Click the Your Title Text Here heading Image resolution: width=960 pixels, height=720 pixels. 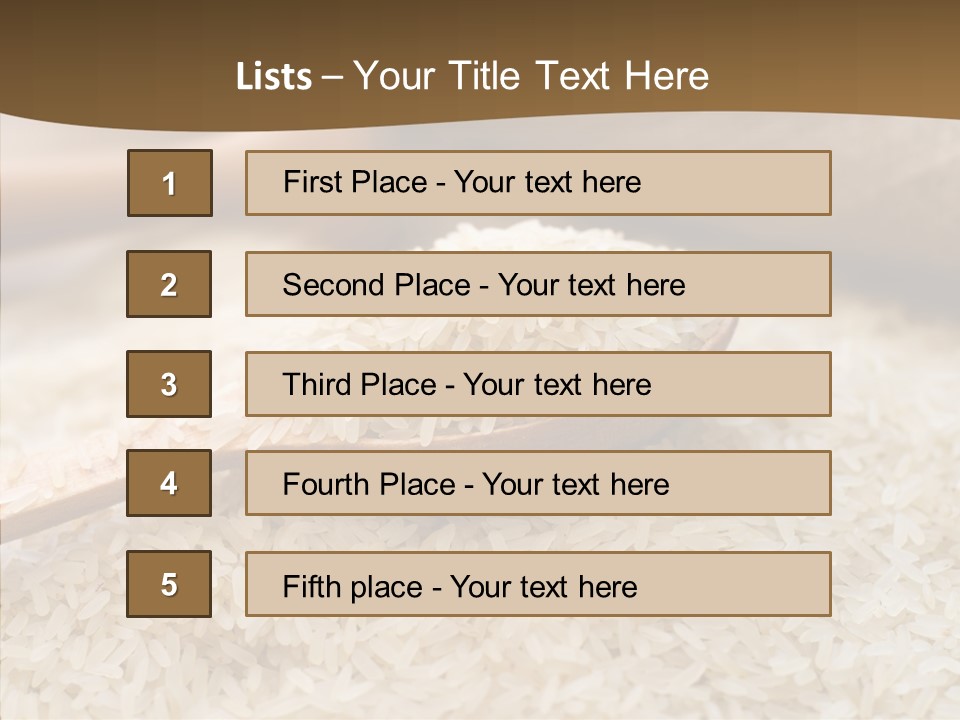531,76
